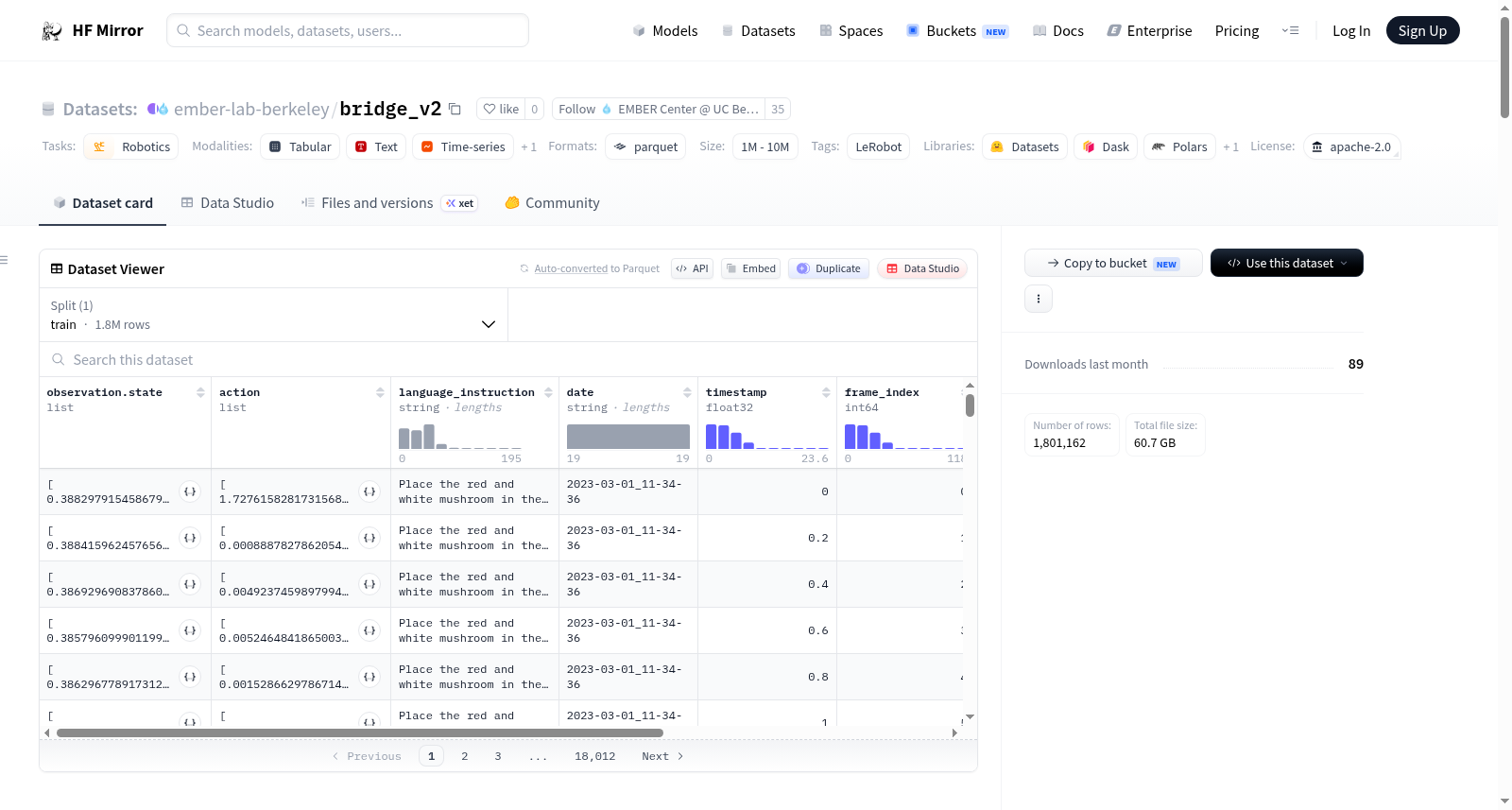Image resolution: width=1512 pixels, height=810 pixels.
Task: Focus the search models, datasets, users field
Action: point(348,30)
